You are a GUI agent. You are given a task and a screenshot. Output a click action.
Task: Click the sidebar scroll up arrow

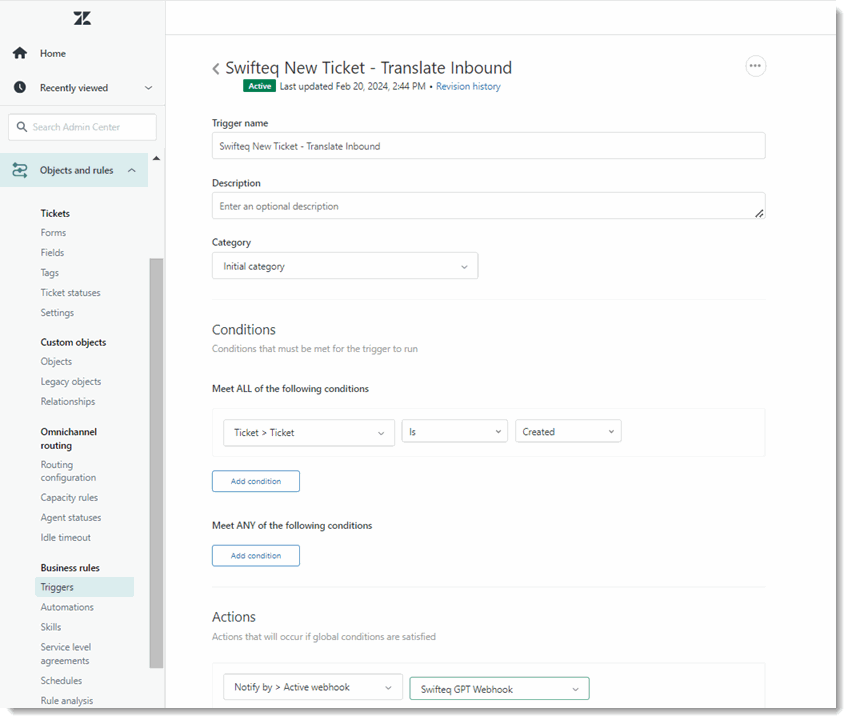coord(156,158)
